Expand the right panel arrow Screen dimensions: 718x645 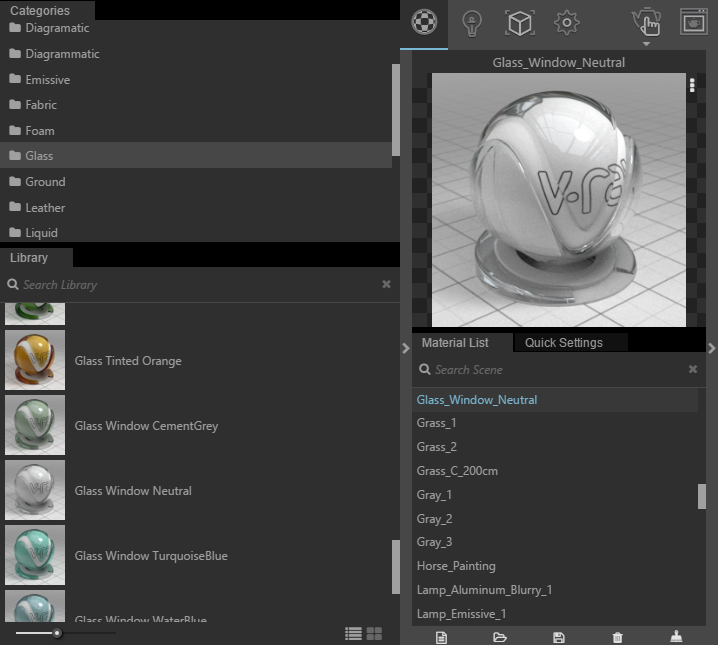tap(712, 348)
